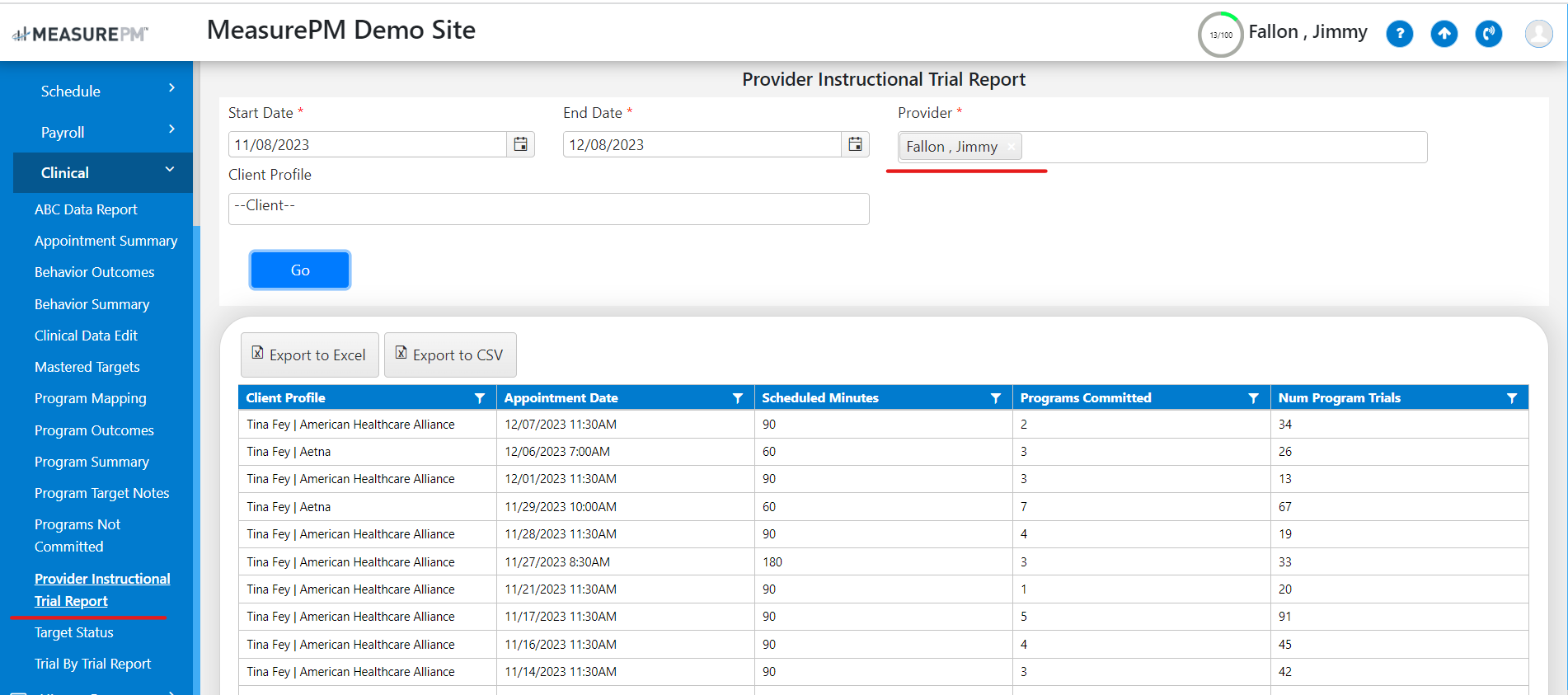
Task: Click the blue up-arrow icon in header
Action: [1444, 34]
